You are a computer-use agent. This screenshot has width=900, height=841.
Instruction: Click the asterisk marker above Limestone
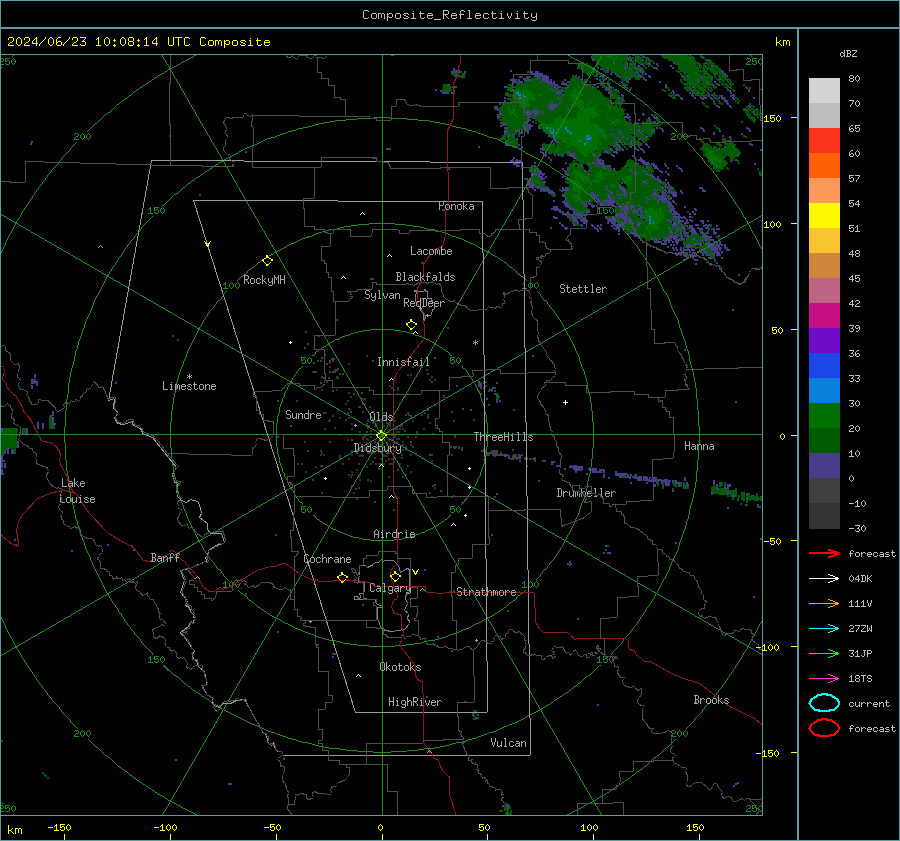(x=189, y=377)
